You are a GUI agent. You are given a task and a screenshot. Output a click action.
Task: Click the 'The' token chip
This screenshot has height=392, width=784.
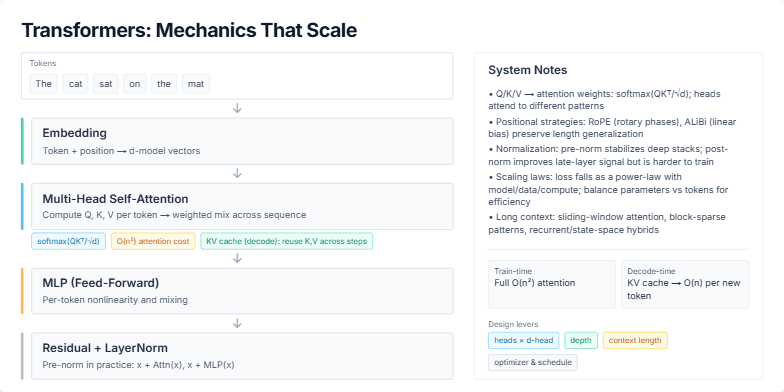coord(44,84)
